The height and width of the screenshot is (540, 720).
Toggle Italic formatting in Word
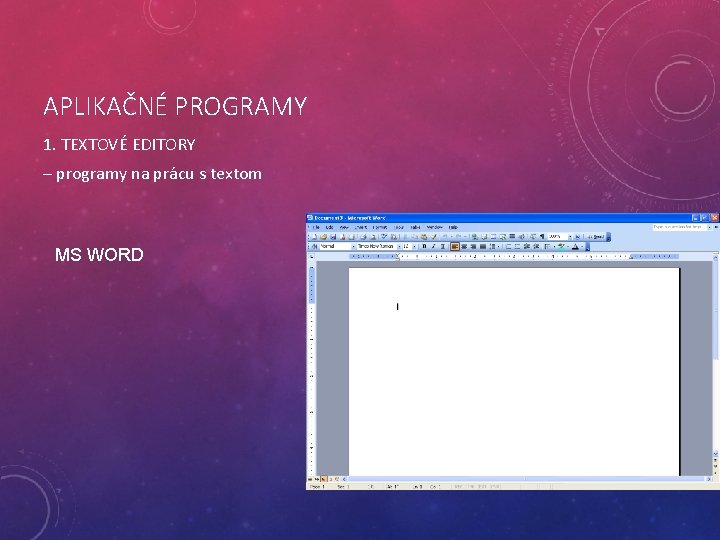[x=433, y=247]
